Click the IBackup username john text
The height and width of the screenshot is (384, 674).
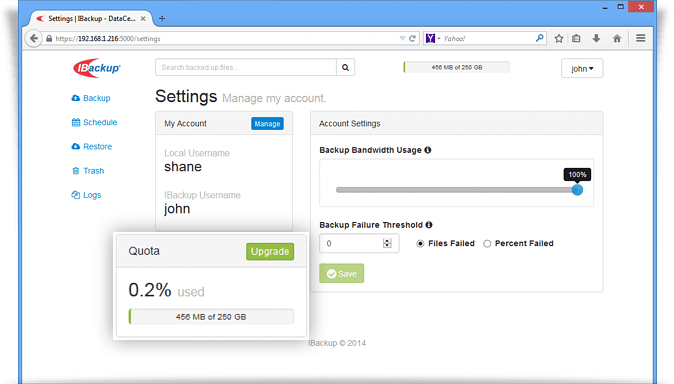[x=177, y=209]
